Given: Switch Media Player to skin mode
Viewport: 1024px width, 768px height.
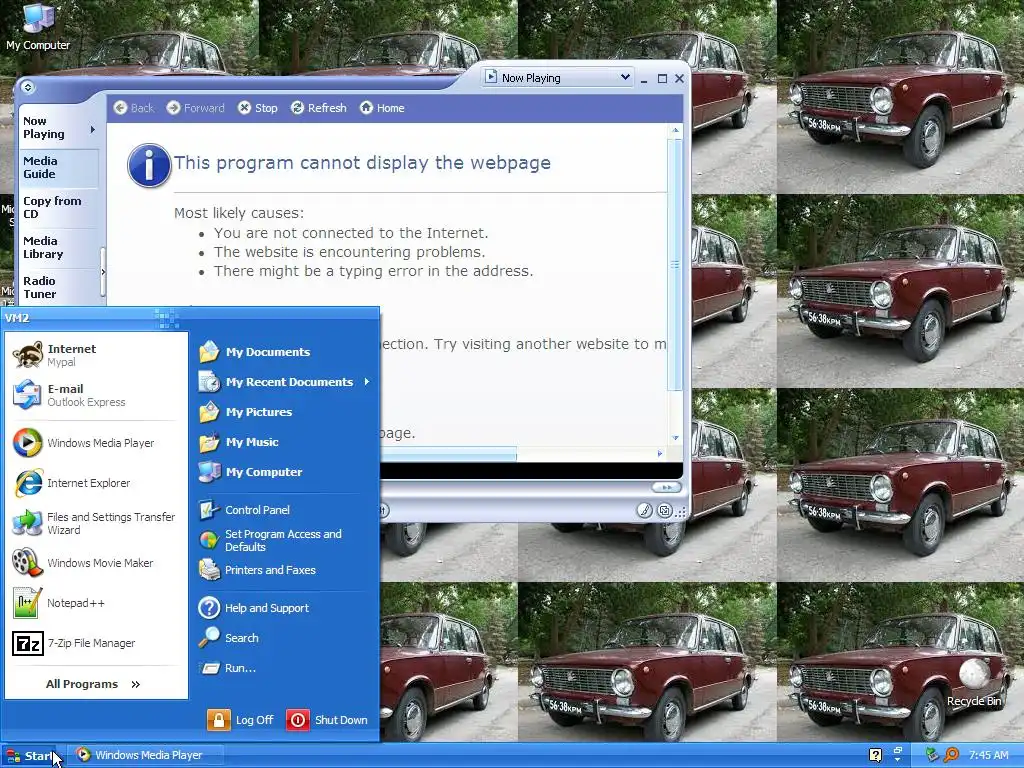Looking at the screenshot, I should tap(665, 511).
